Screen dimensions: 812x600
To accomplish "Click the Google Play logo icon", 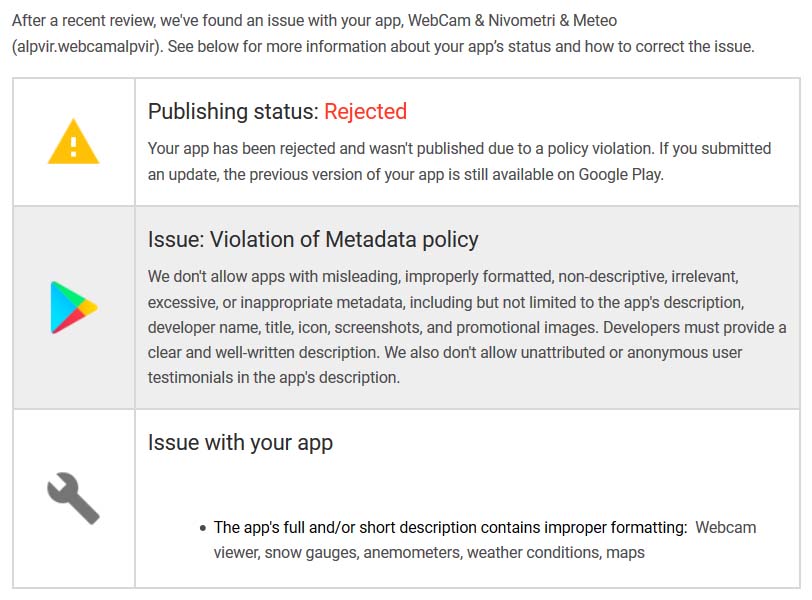I will tap(73, 307).
